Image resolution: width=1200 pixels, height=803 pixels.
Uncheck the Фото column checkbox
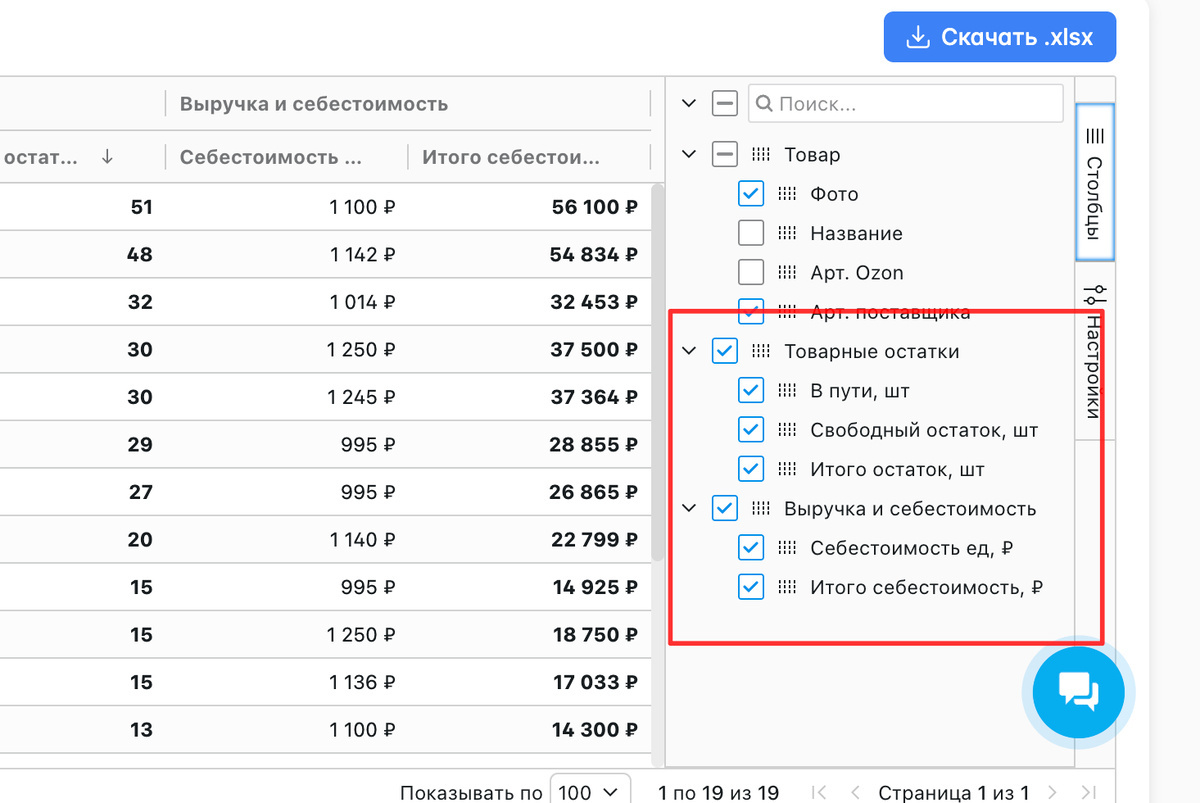[750, 194]
